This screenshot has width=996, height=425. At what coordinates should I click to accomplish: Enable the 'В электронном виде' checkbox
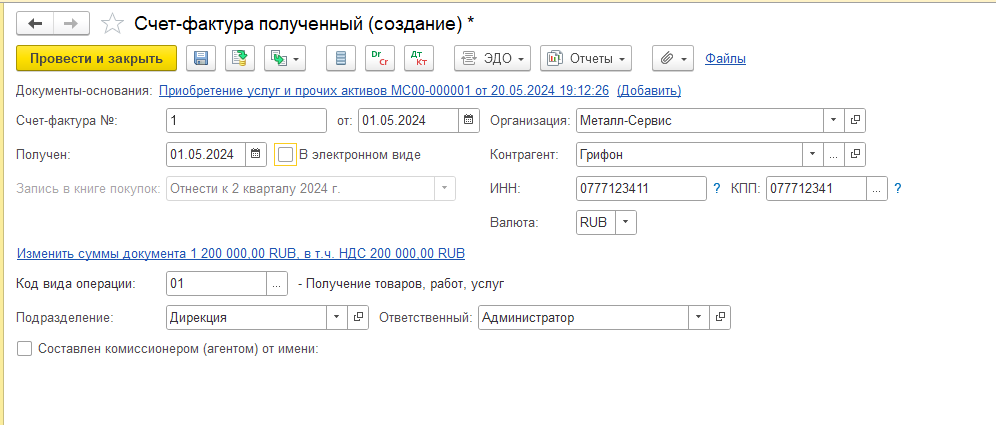286,155
